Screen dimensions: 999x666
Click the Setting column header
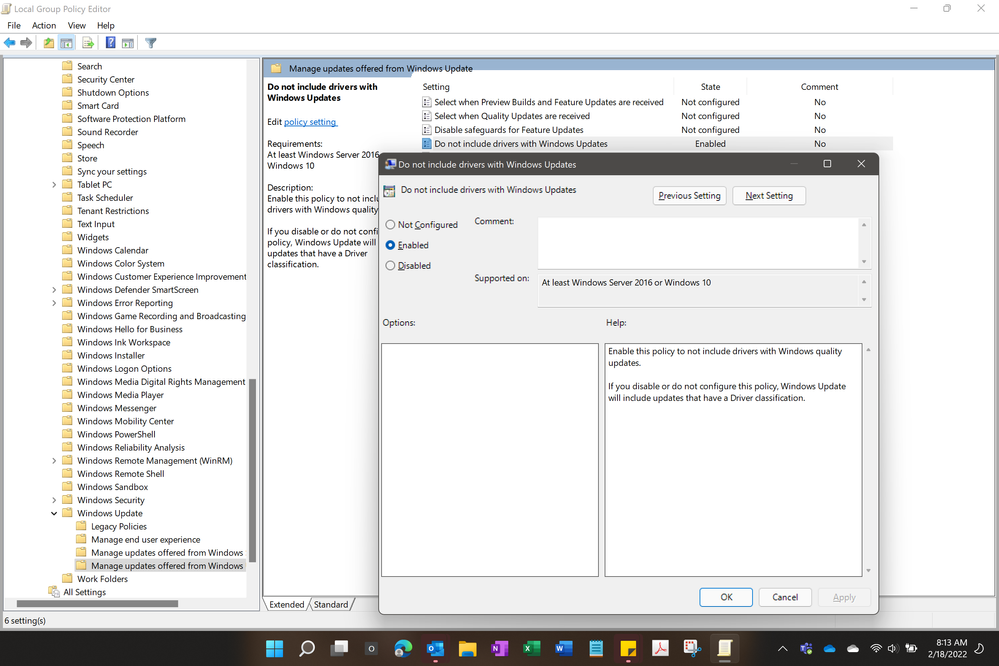[x=436, y=87]
